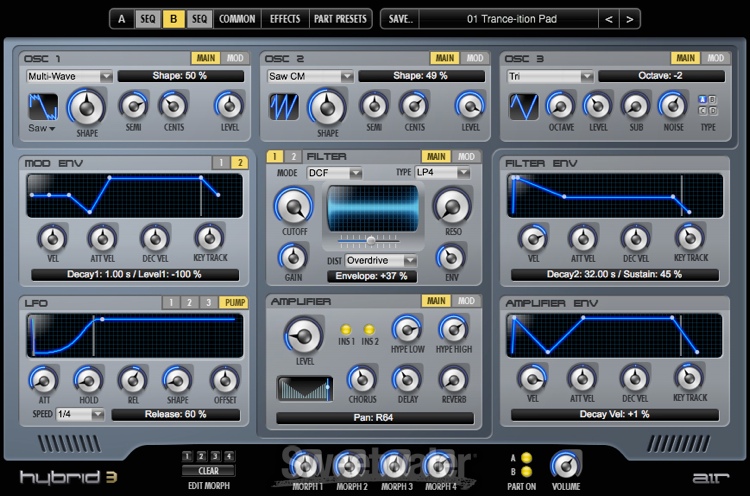Click the filter envelope amount slider handle
This screenshot has height=496, width=750.
point(371,240)
